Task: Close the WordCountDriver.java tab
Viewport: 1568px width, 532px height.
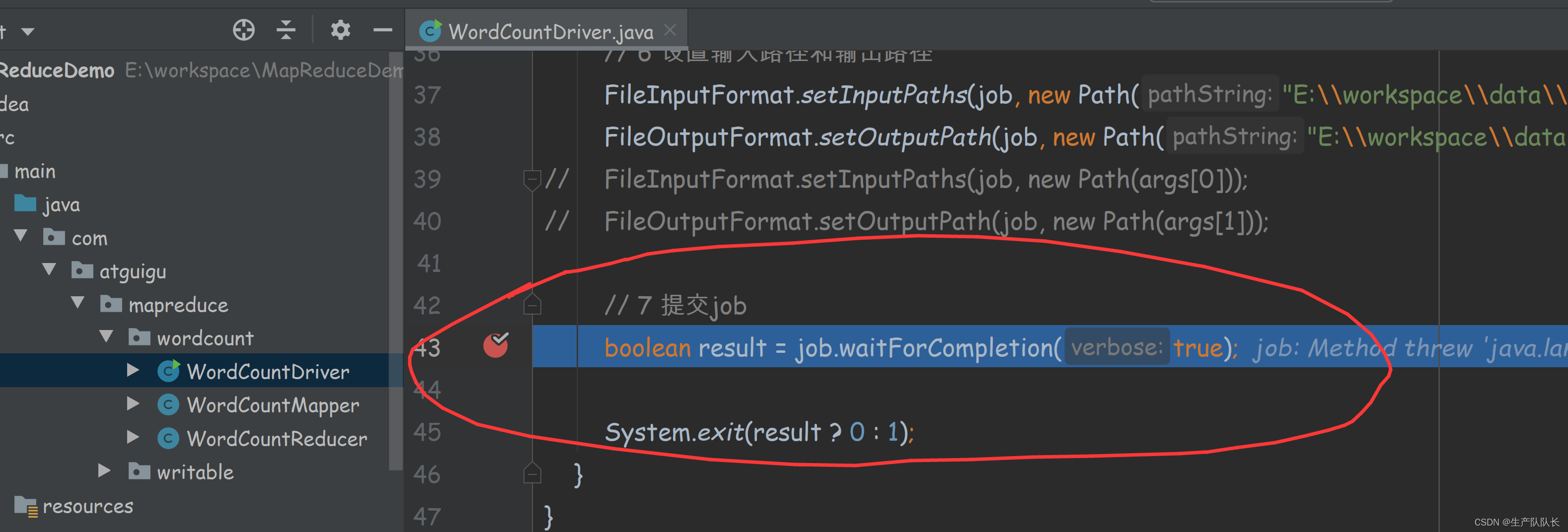Action: point(670,30)
